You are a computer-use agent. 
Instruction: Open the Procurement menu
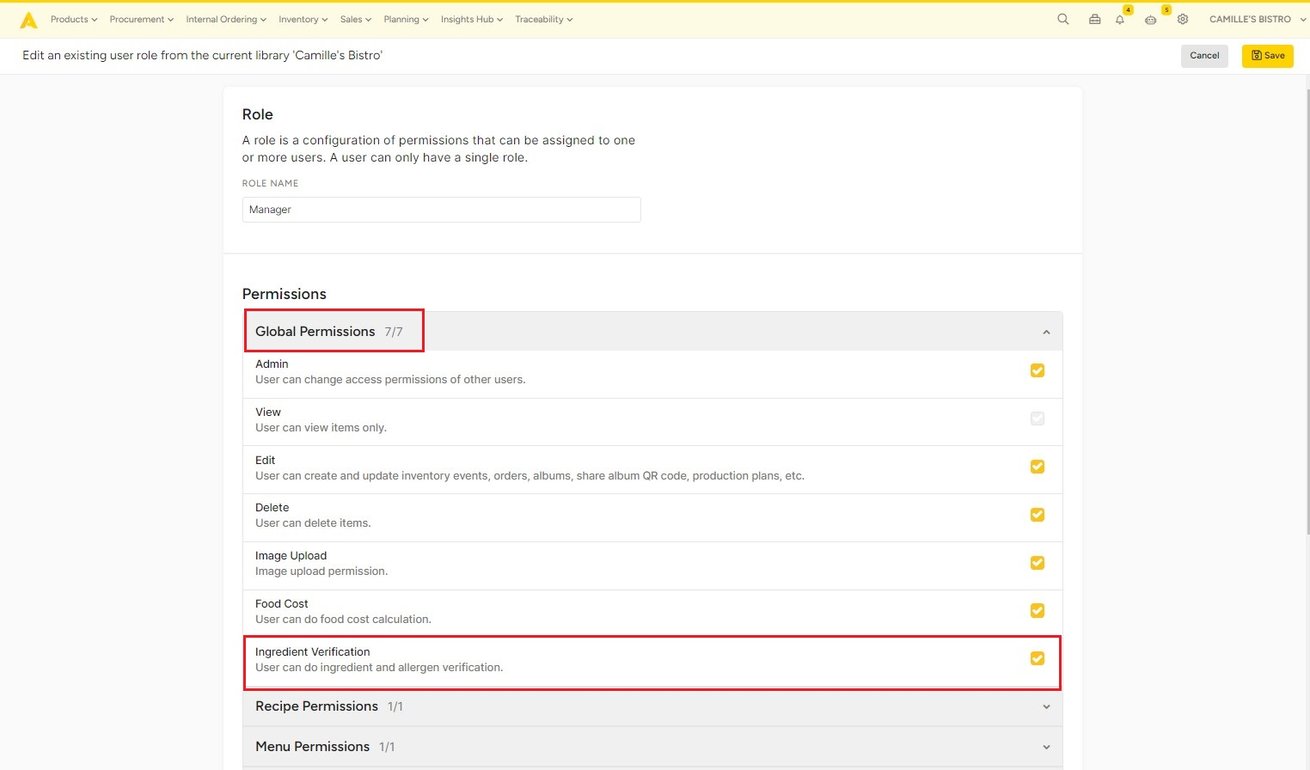tap(141, 19)
